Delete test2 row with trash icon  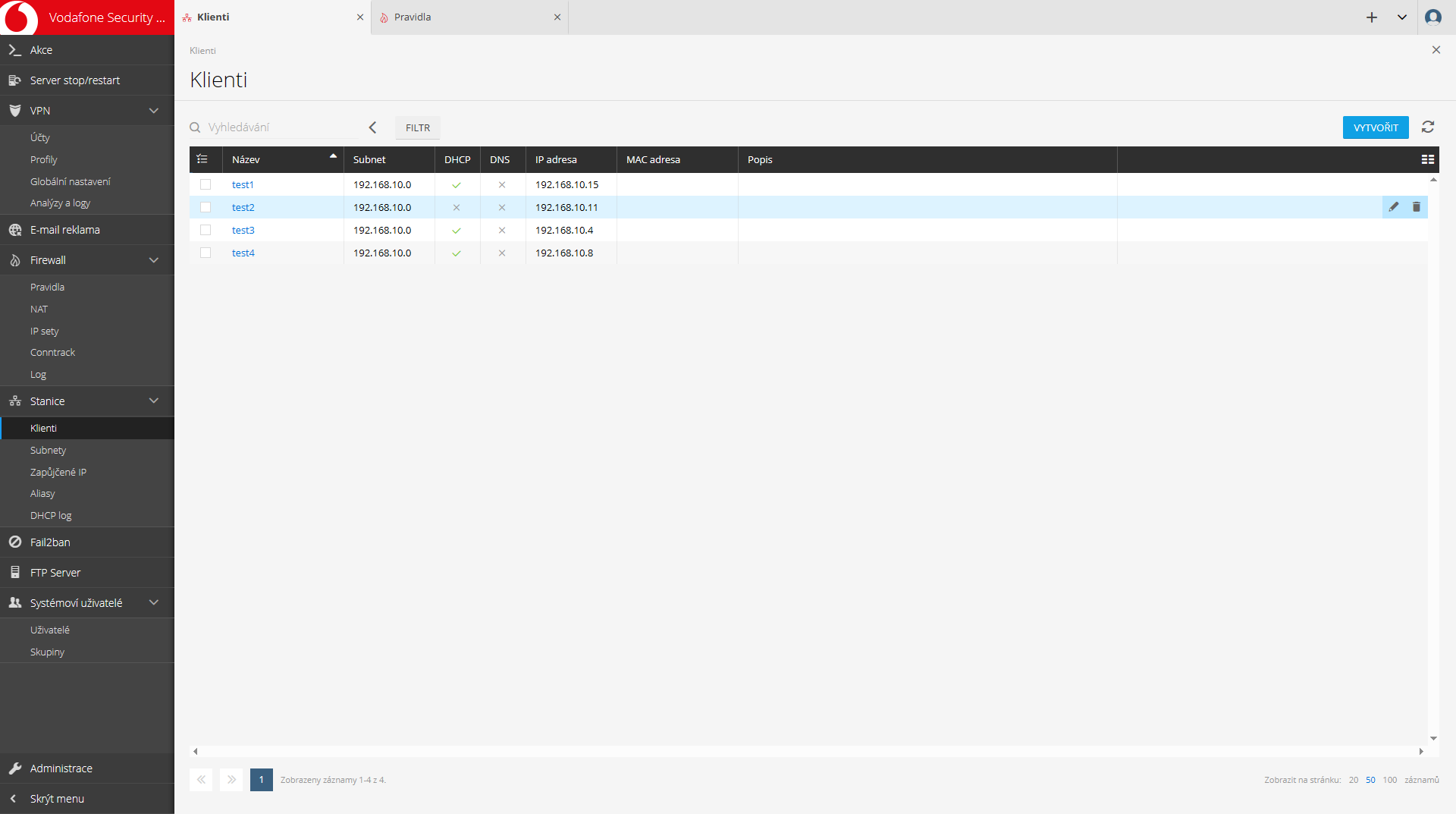pyautogui.click(x=1417, y=207)
